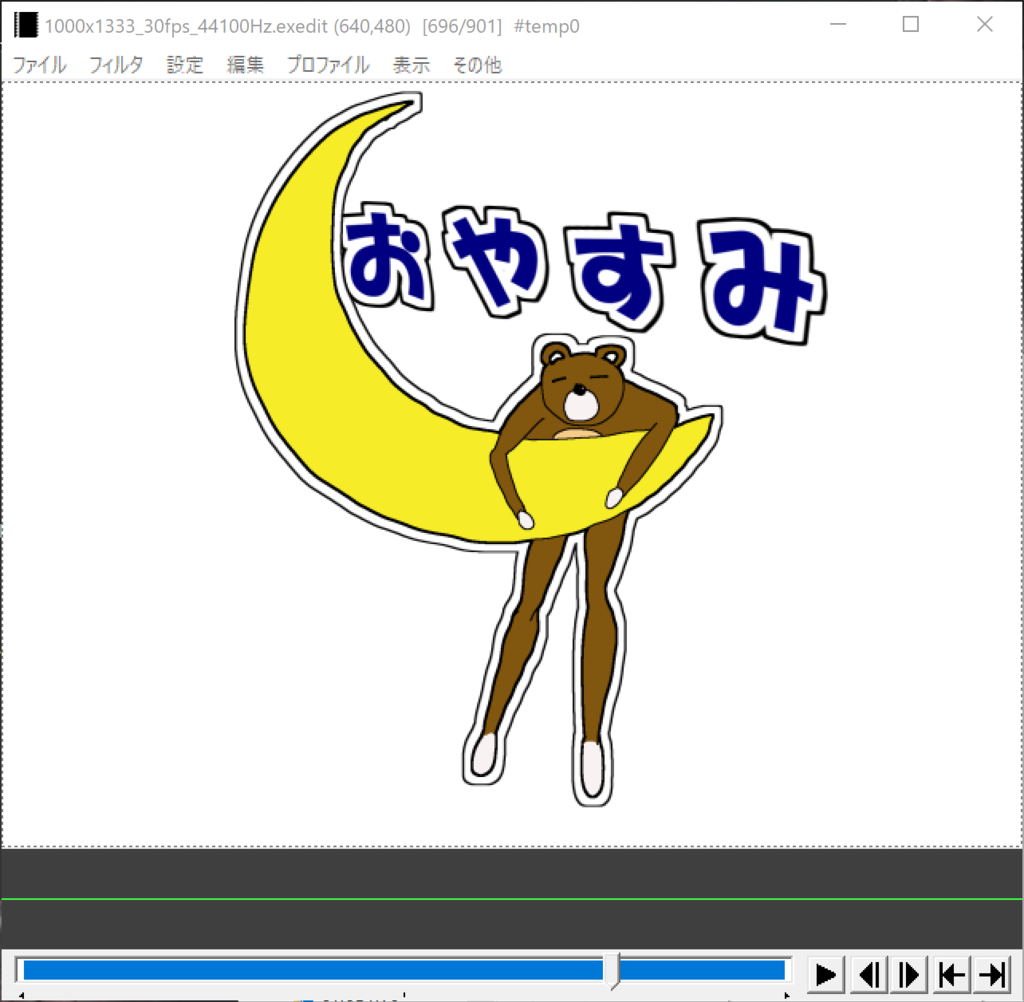Step forward one frame with the next-frame button
This screenshot has width=1024, height=1002.
click(910, 972)
